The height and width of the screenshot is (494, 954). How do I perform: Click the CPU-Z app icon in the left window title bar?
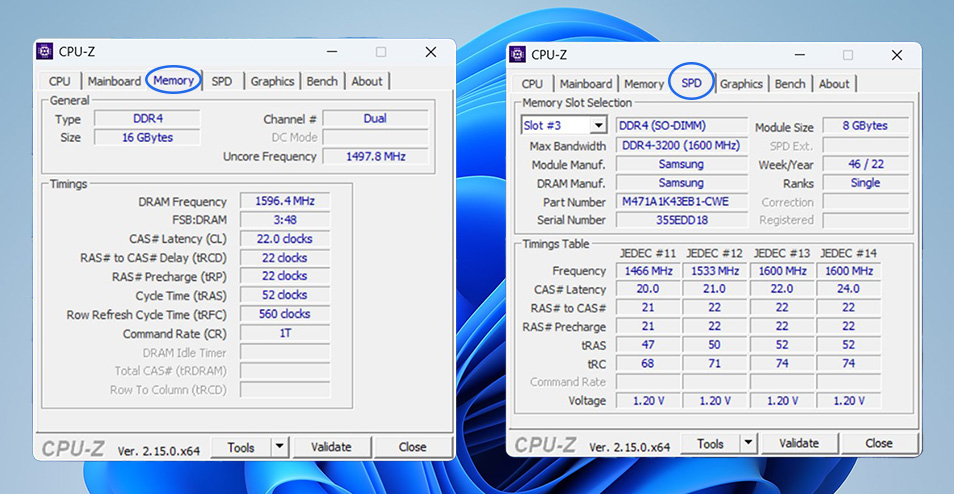click(x=44, y=52)
